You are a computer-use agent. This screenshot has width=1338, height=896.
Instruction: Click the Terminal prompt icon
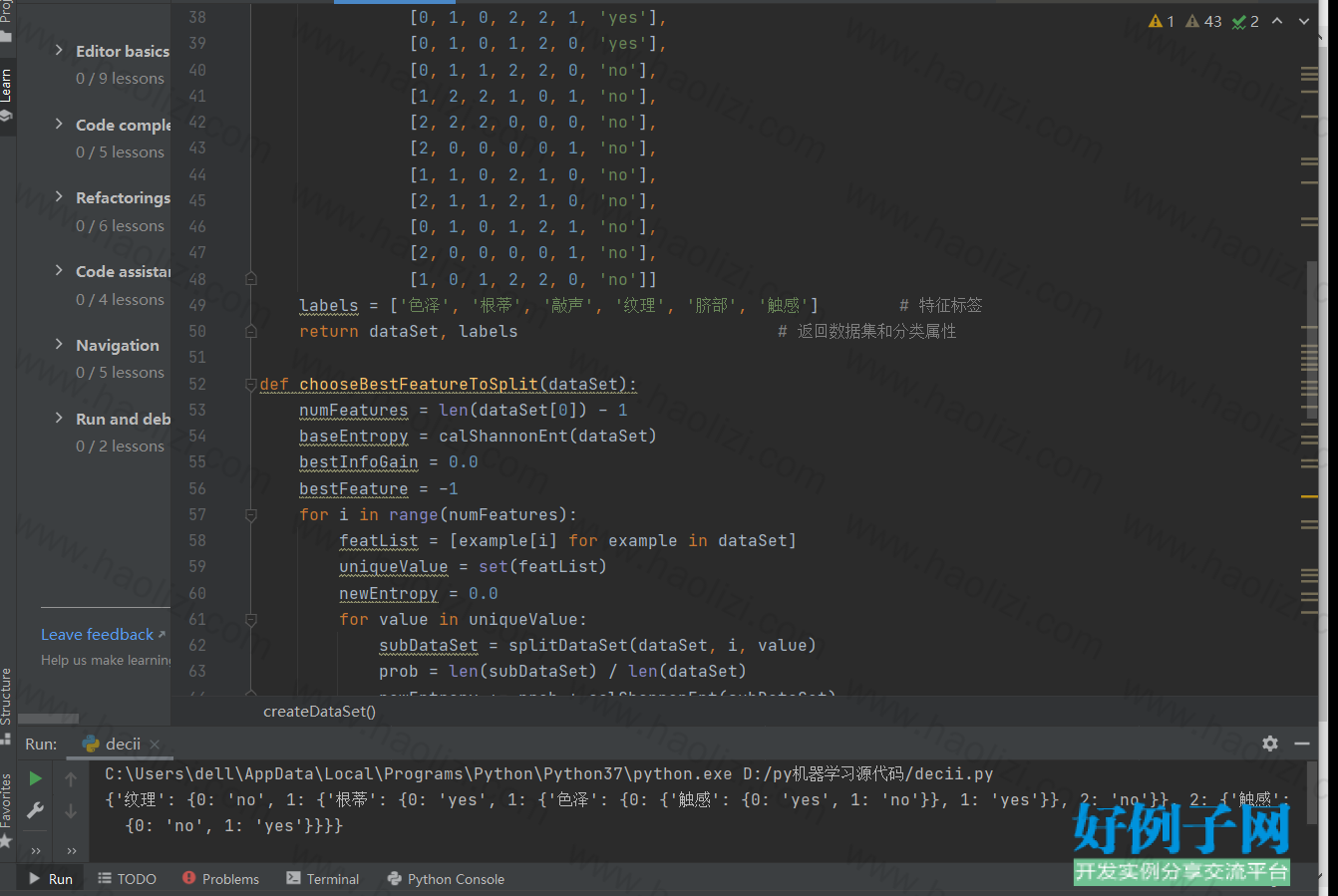[x=293, y=878]
